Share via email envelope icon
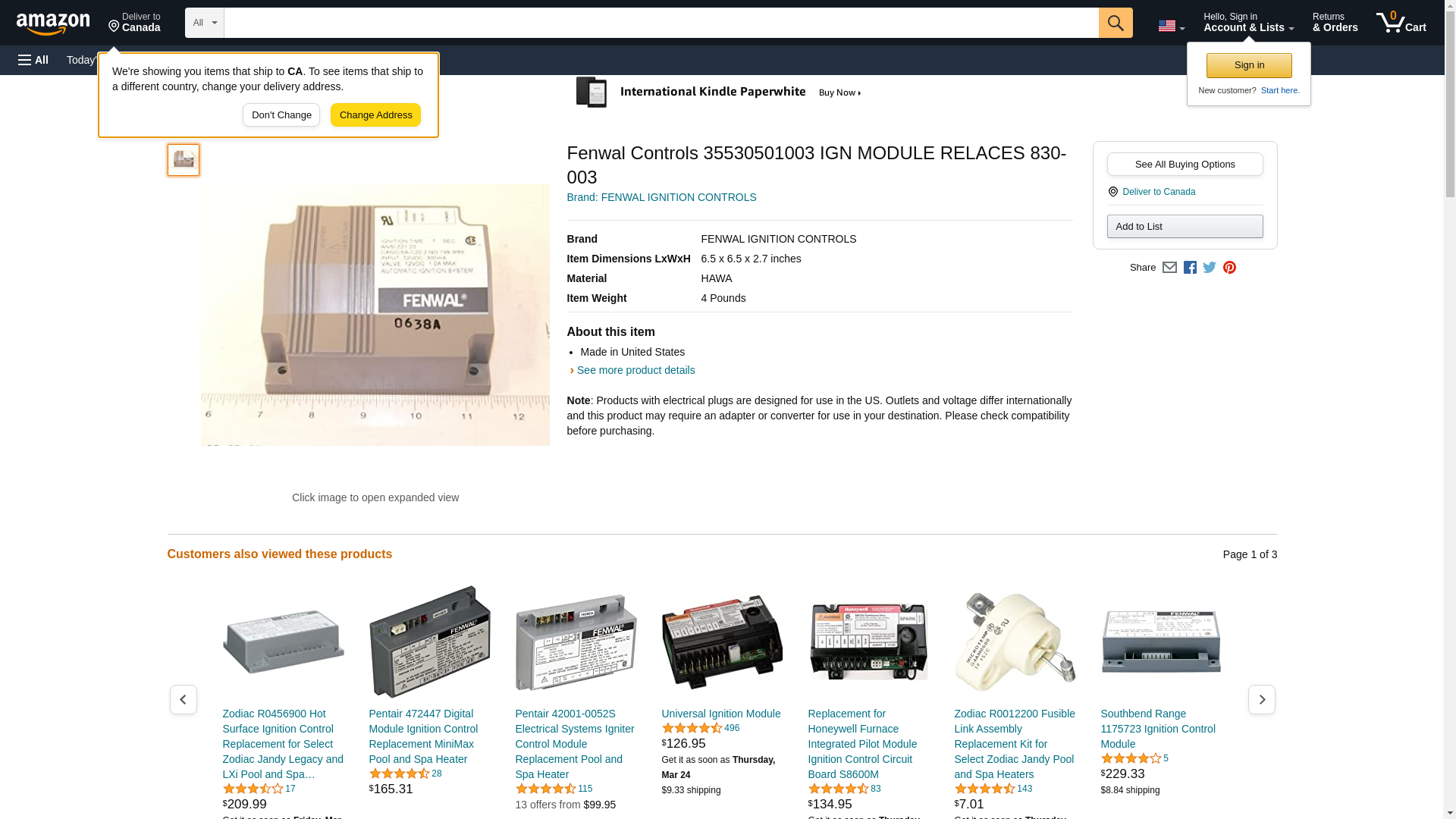1456x819 pixels. pos(1169,268)
